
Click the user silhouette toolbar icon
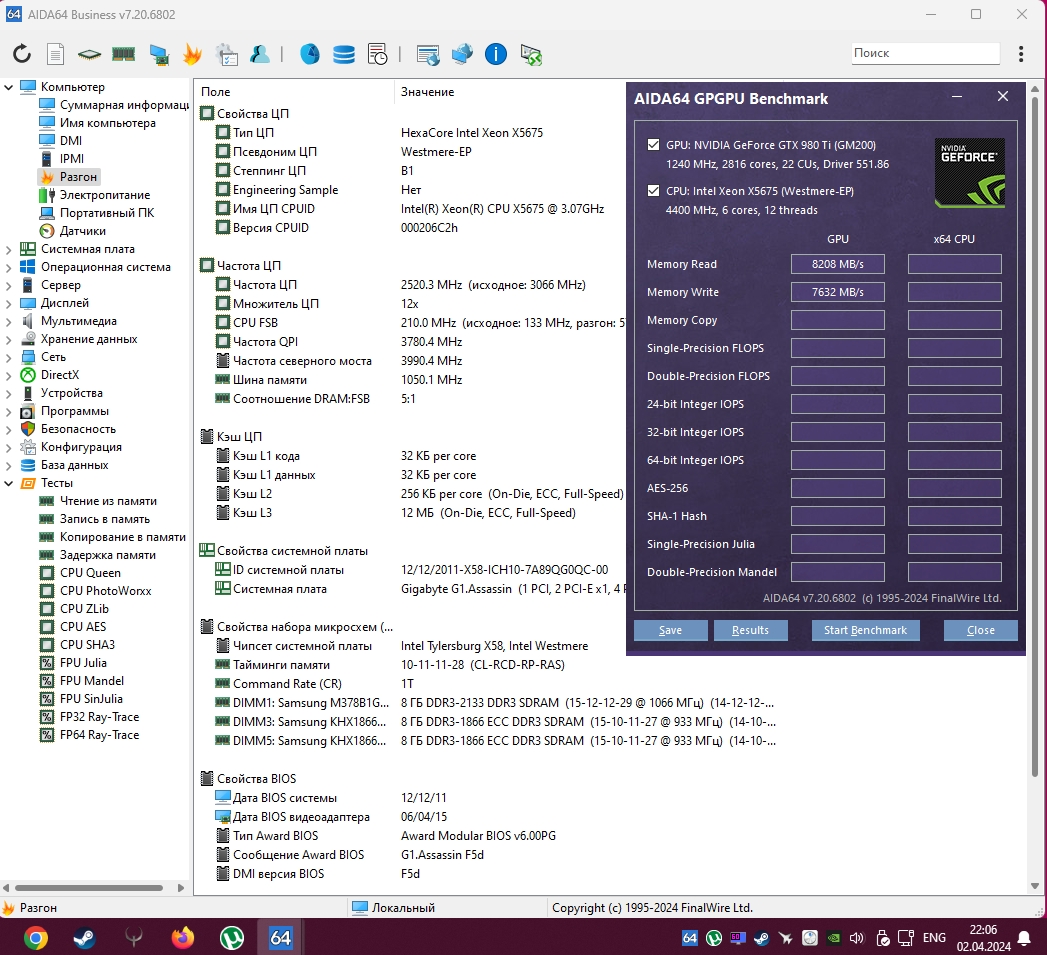260,54
